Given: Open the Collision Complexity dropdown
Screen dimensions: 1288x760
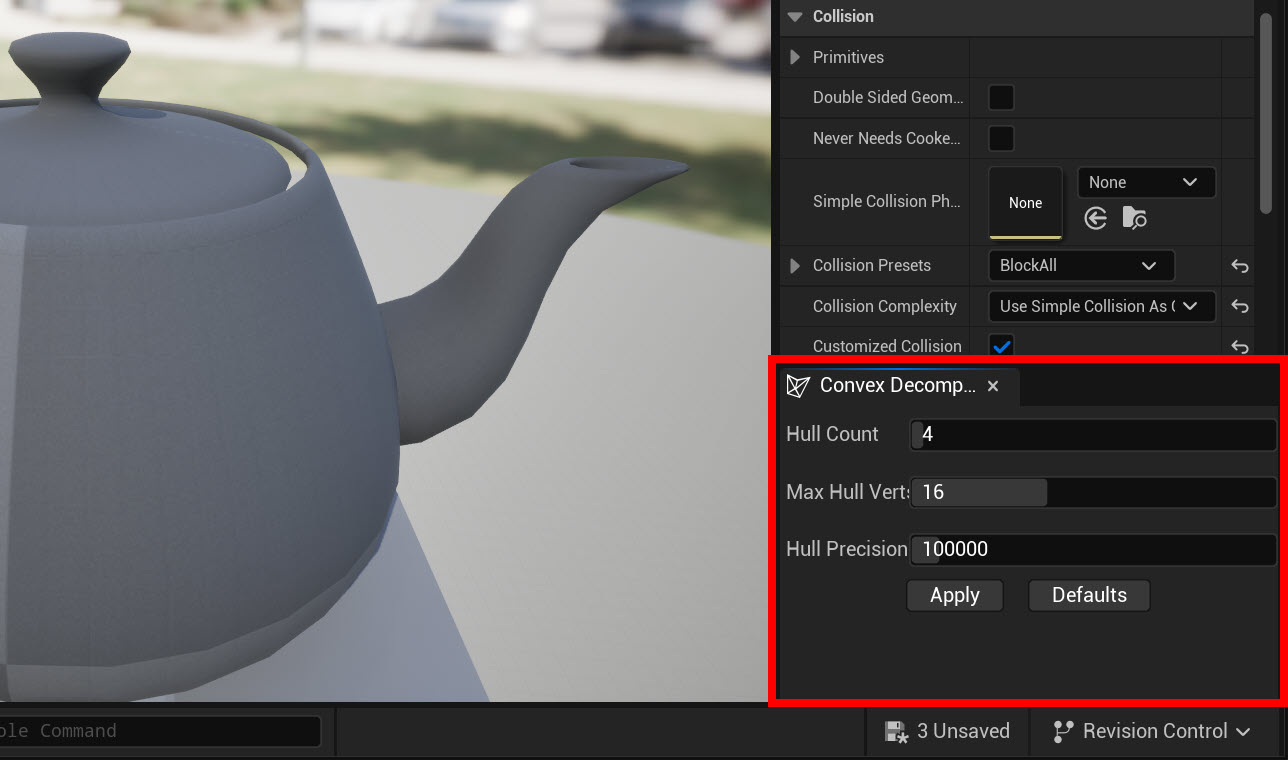Looking at the screenshot, I should click(1101, 306).
